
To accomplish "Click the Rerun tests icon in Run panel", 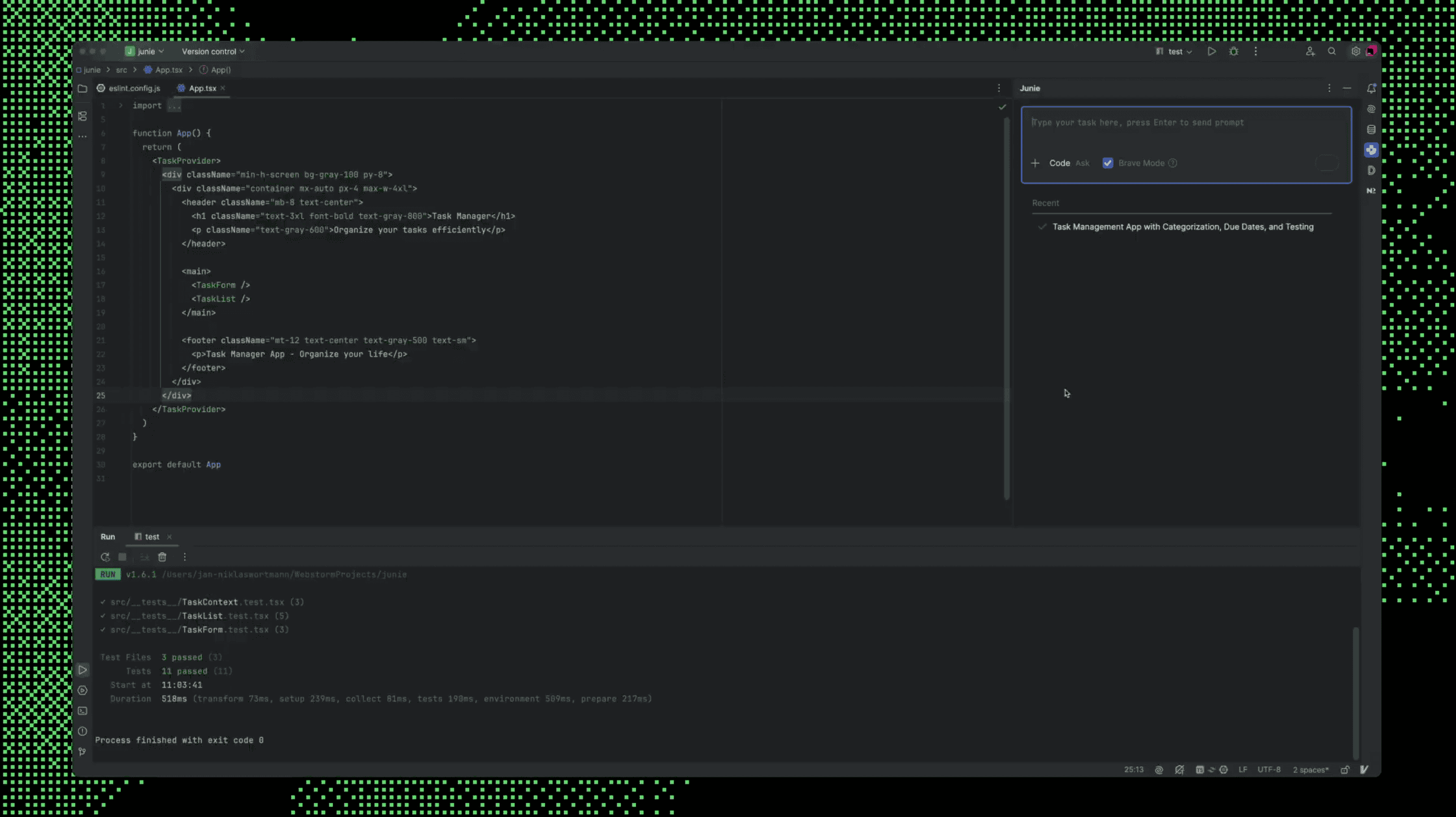I will [x=105, y=557].
